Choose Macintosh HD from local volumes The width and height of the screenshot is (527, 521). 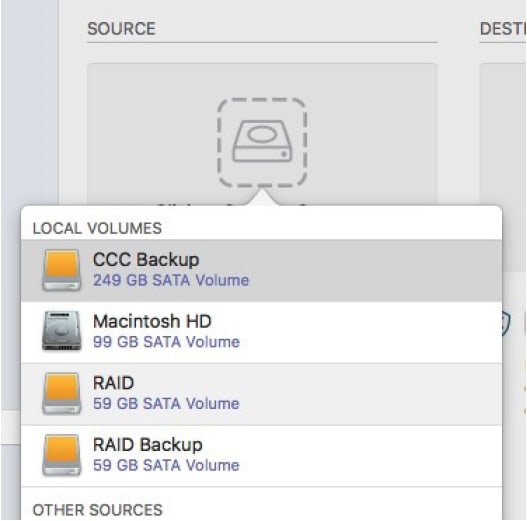[x=261, y=332]
